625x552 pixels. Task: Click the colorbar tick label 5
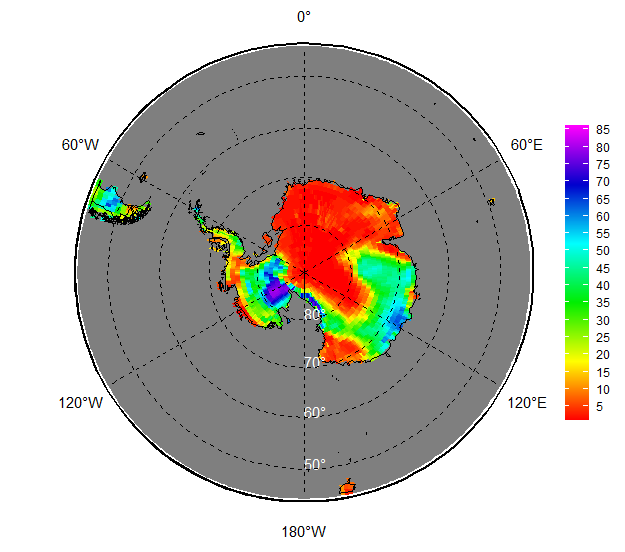(x=603, y=406)
